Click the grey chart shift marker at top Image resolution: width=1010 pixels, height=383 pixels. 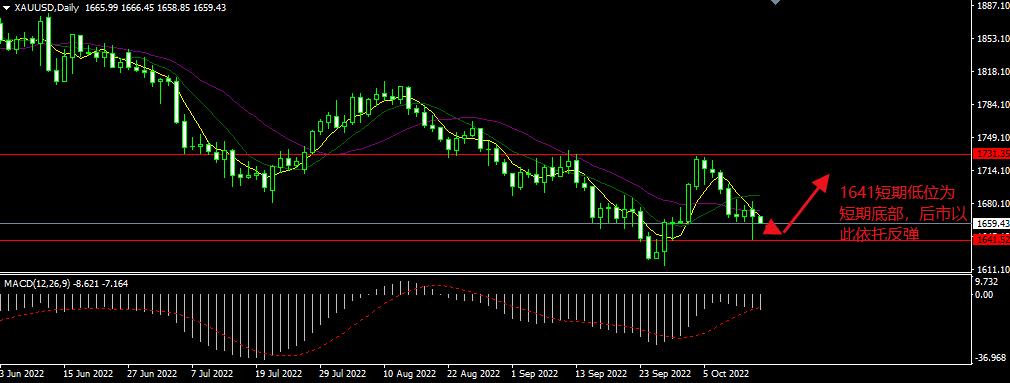point(776,3)
